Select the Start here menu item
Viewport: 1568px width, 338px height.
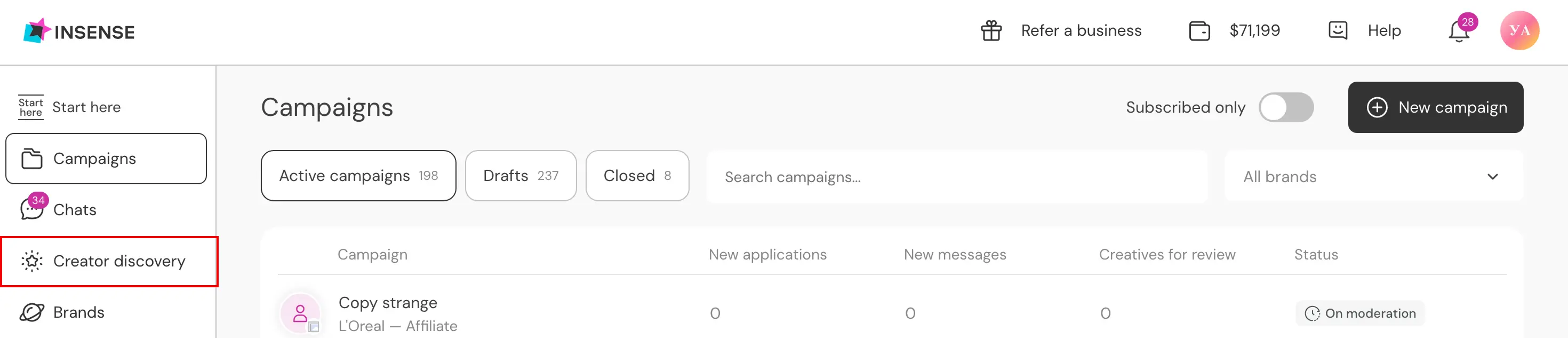pyautogui.click(x=86, y=107)
